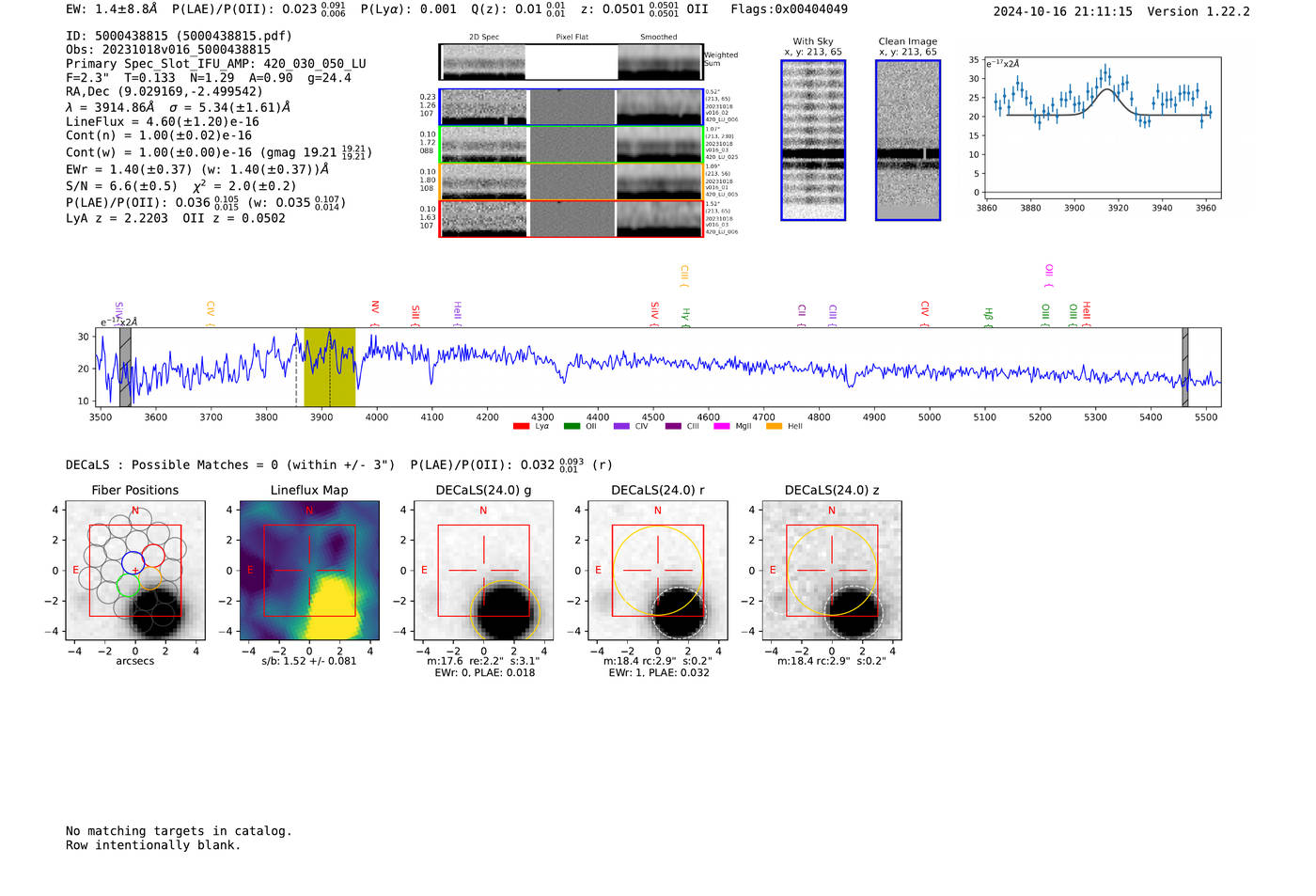This screenshot has width=1316, height=896.
Task: Open the DECaLS(24.0) r image
Action: pos(658,571)
